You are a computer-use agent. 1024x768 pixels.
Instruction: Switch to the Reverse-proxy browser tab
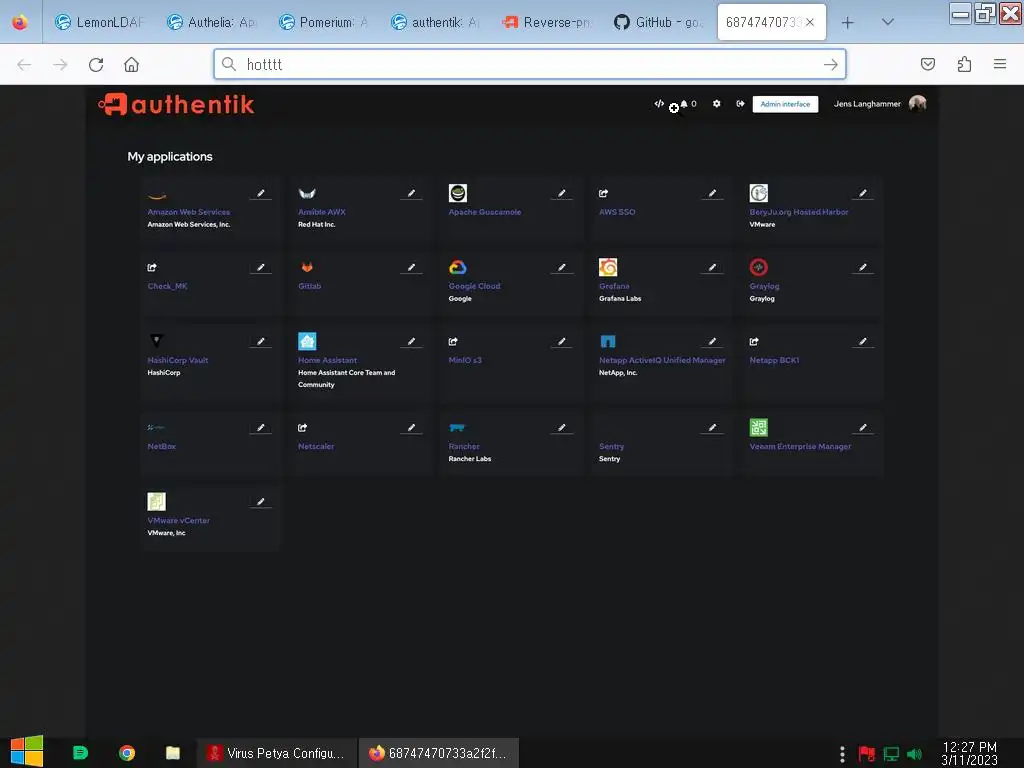[x=547, y=22]
